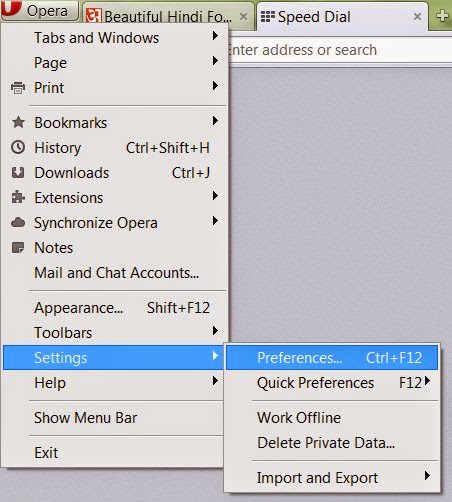The height and width of the screenshot is (502, 452).
Task: Click the arrow next to Import and Export
Action: (427, 476)
